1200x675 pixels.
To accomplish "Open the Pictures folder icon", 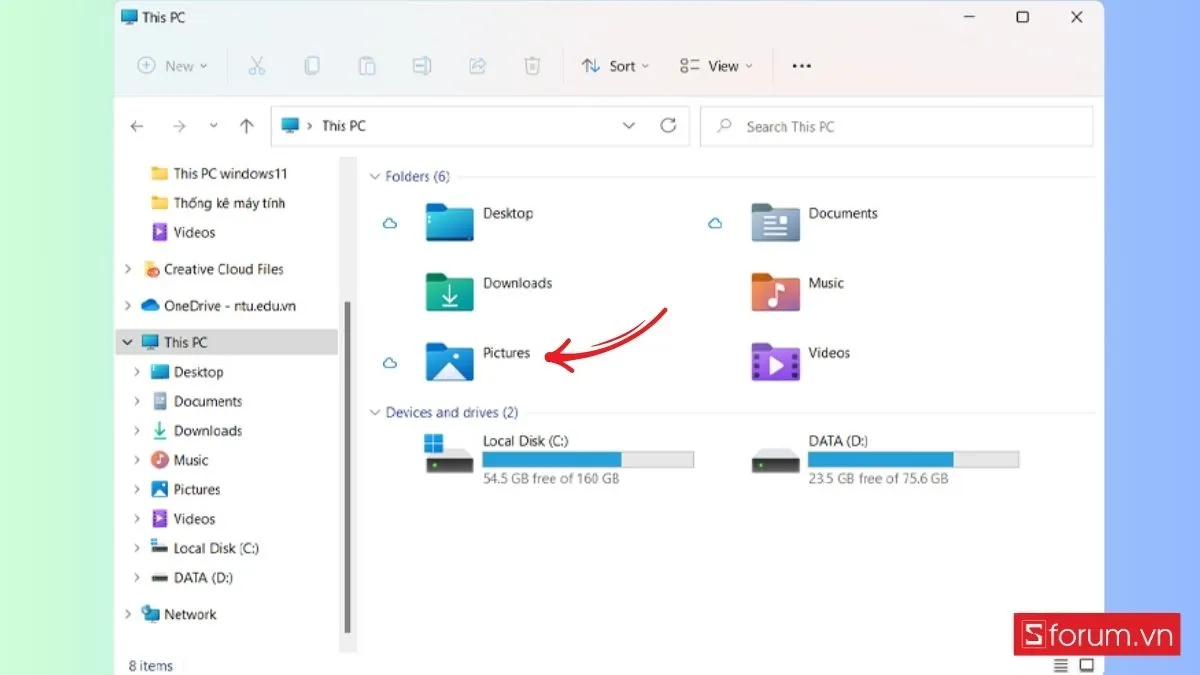I will click(x=450, y=361).
